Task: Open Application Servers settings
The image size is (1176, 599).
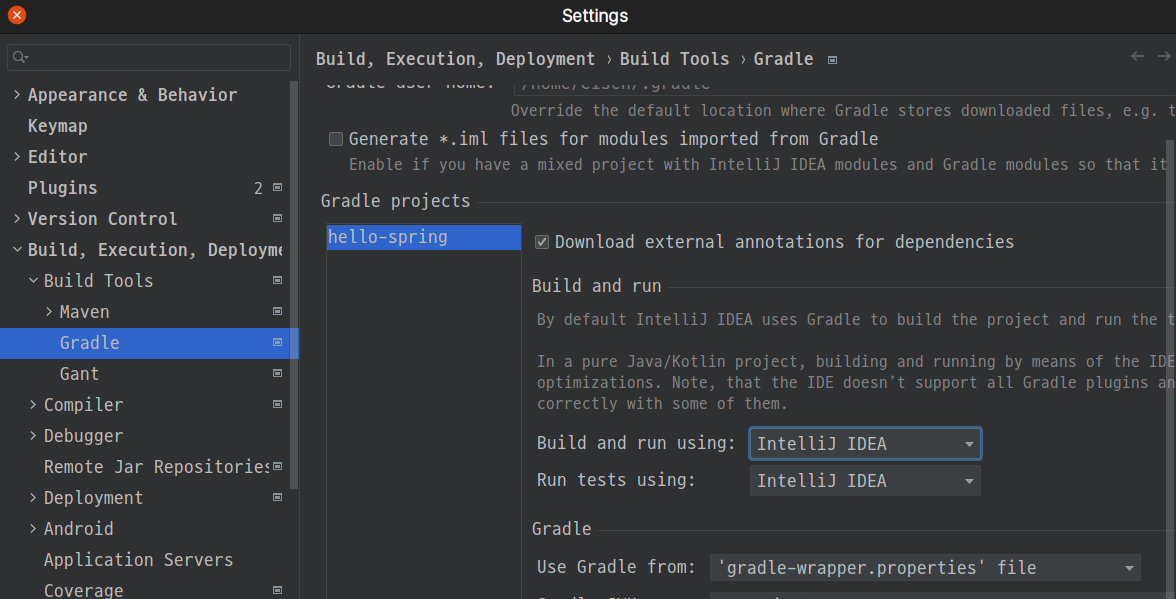Action: coord(139,559)
